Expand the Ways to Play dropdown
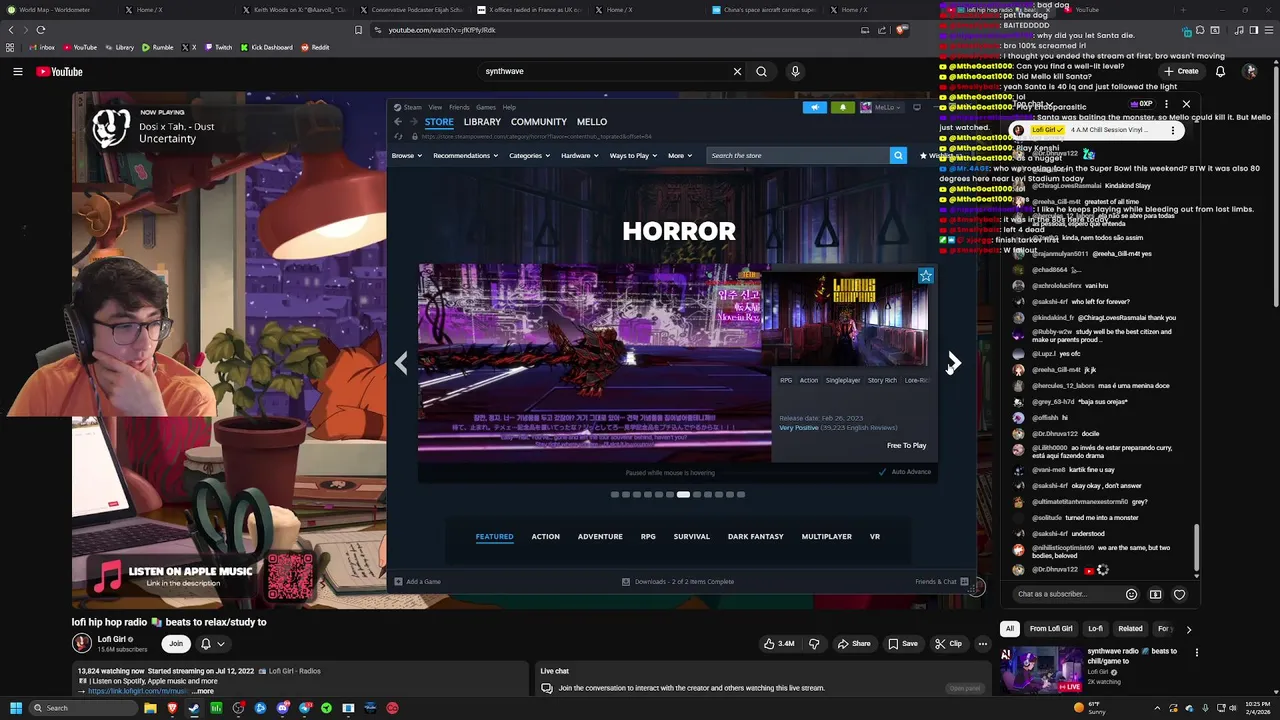The height and width of the screenshot is (720, 1280). 633,155
